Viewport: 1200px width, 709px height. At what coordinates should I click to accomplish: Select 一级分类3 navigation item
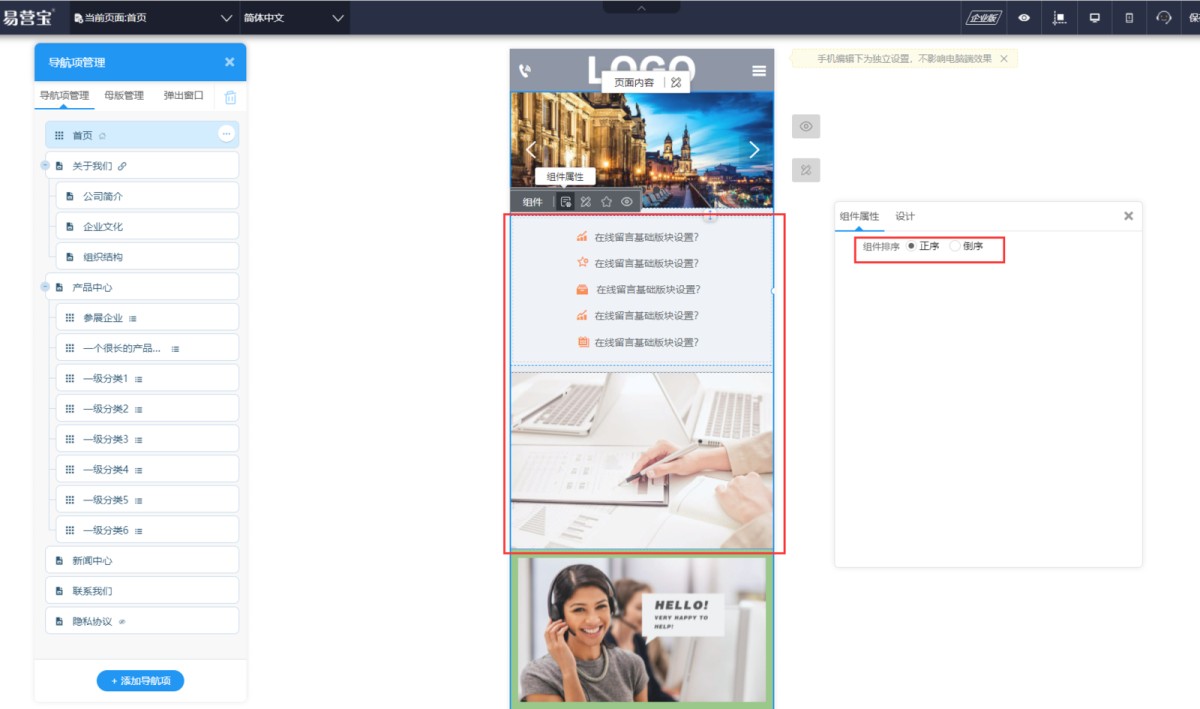pyautogui.click(x=147, y=439)
